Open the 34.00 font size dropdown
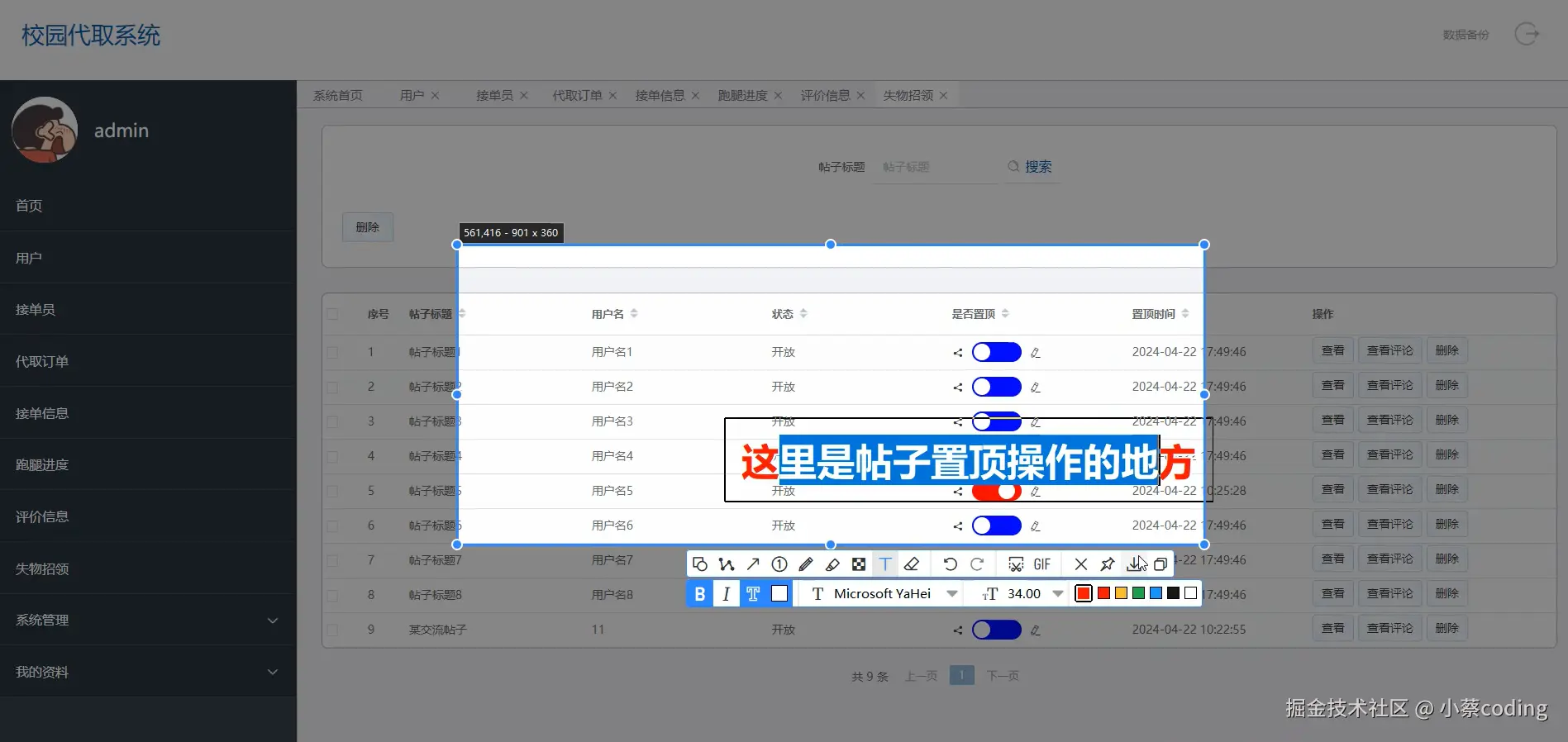This screenshot has height=742, width=1568. pyautogui.click(x=1058, y=593)
